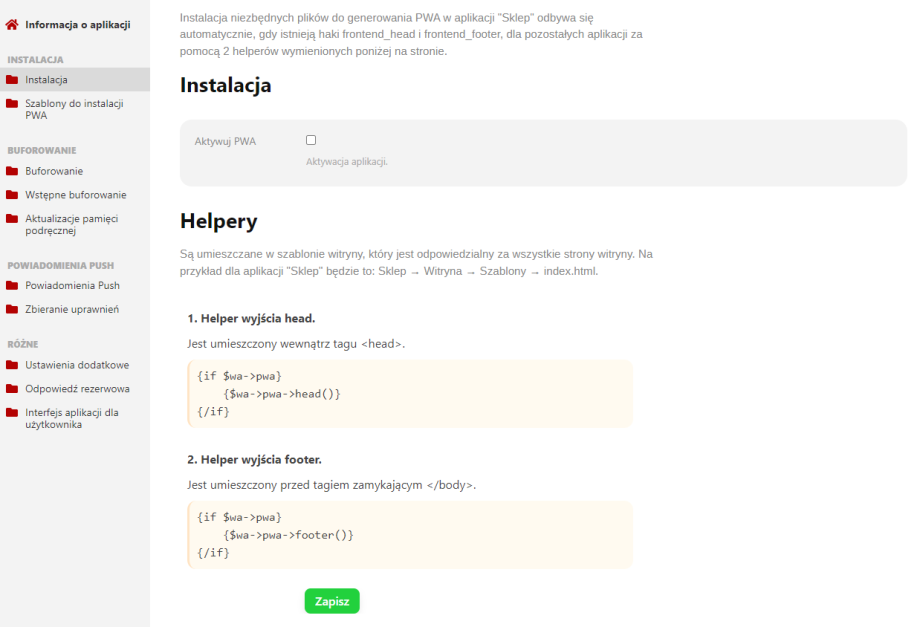Viewport: 920px width, 627px height.
Task: Click the home icon beside Informacja o aplikacji
Action: pyautogui.click(x=12, y=24)
